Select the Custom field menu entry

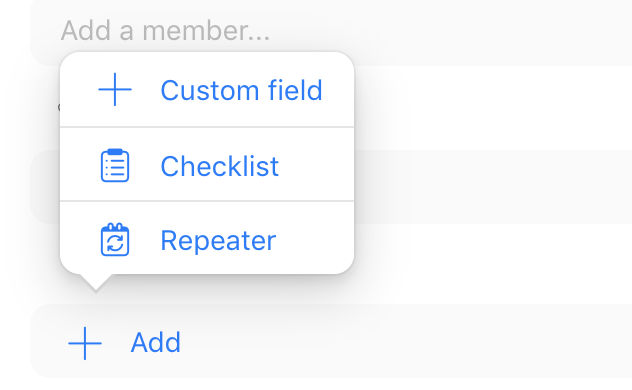[207, 89]
